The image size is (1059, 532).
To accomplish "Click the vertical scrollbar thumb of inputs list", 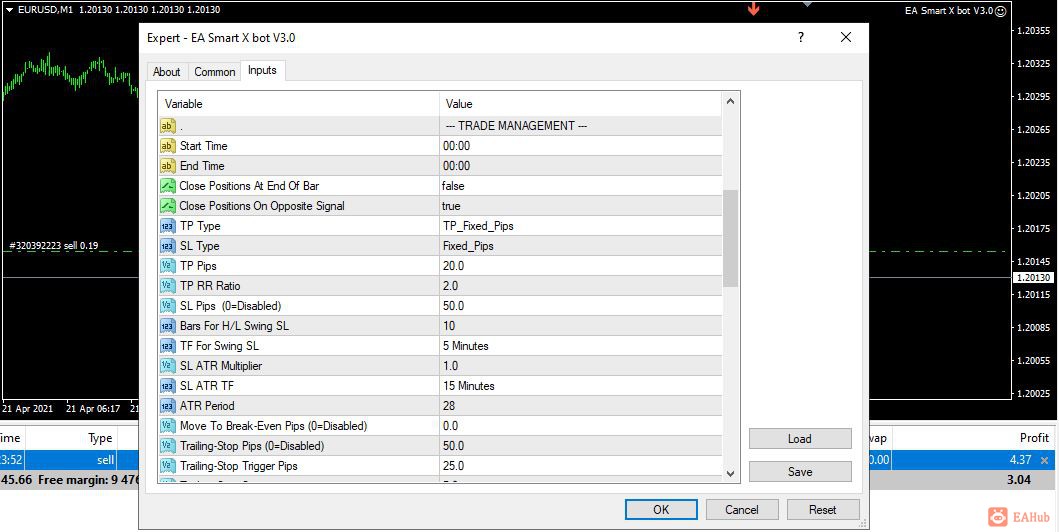I will click(730, 238).
